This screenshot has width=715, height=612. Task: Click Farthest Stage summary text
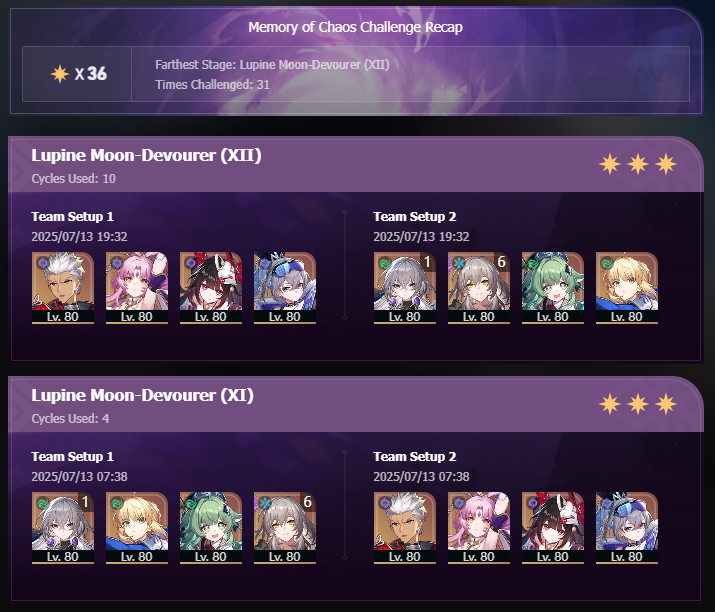pyautogui.click(x=272, y=65)
